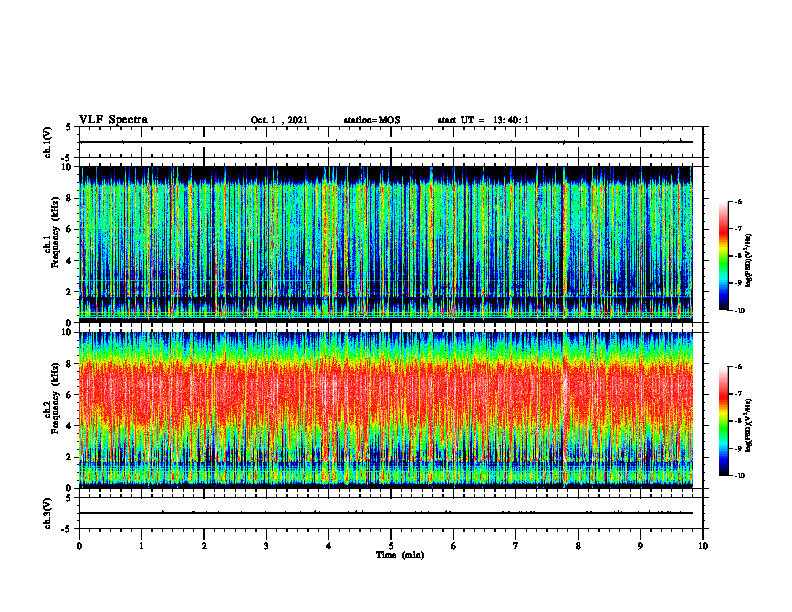This screenshot has height=612, width=792.
Task: Select the "start UT = 13:40:1" text
Action: click(x=483, y=120)
